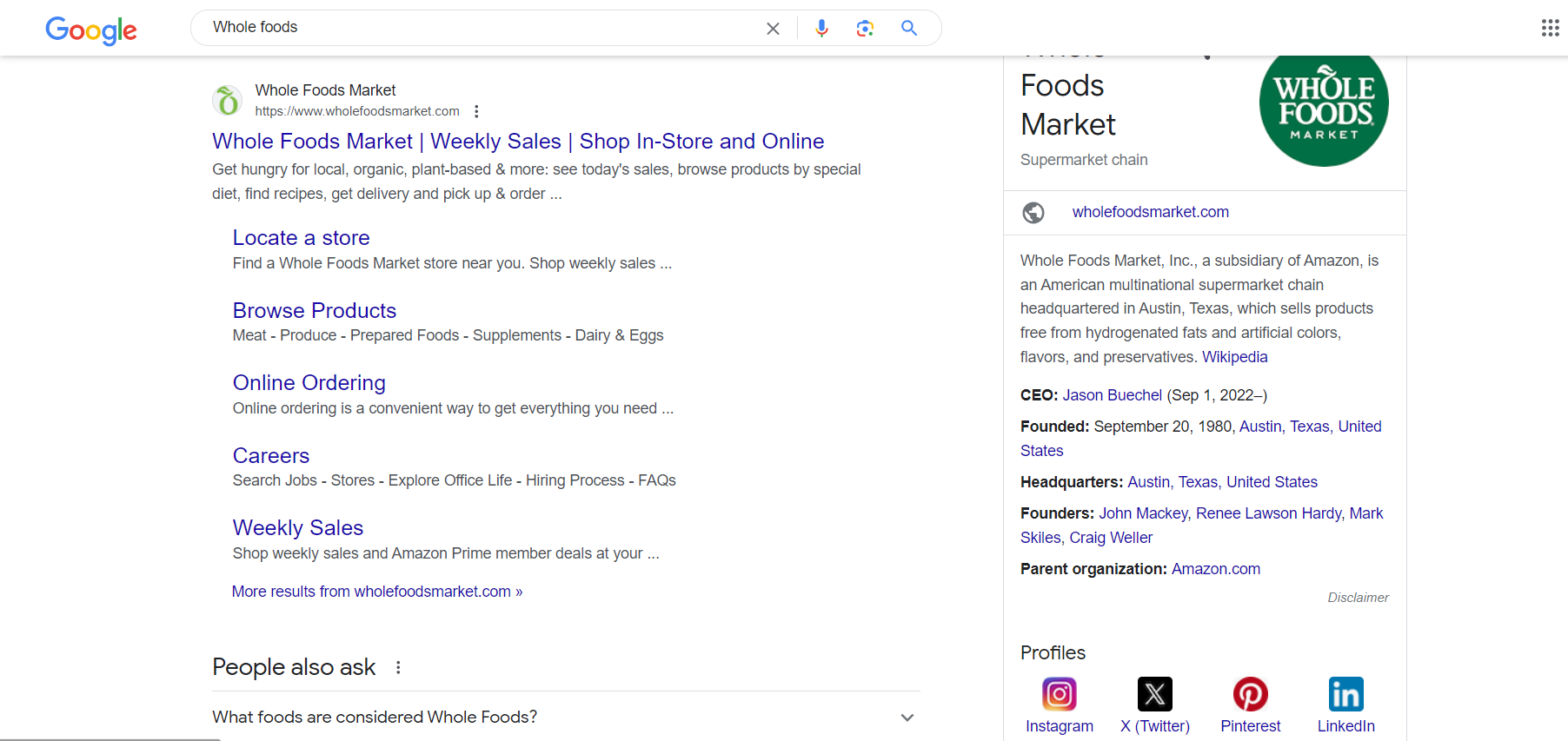The image size is (1568, 741).
Task: Click the blue search magnifier button
Action: pyautogui.click(x=909, y=28)
